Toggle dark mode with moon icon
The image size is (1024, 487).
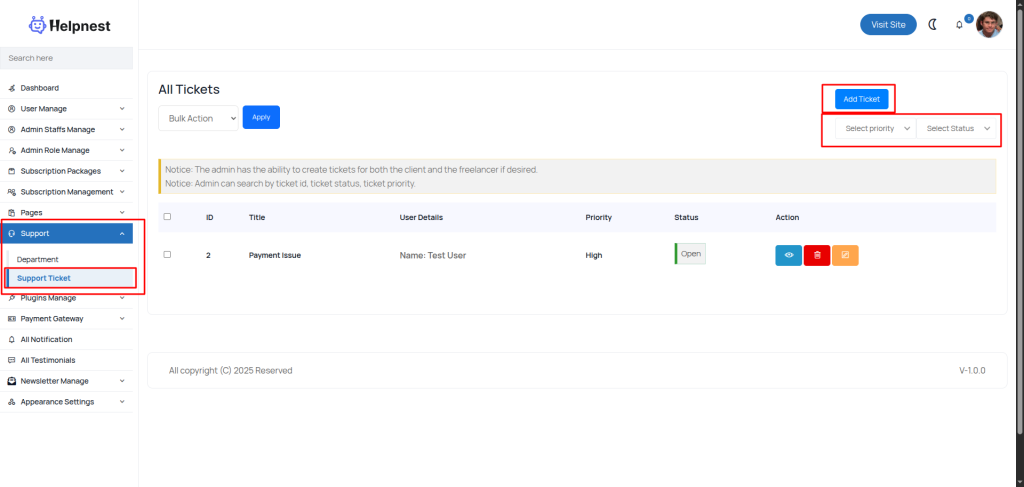click(x=933, y=24)
